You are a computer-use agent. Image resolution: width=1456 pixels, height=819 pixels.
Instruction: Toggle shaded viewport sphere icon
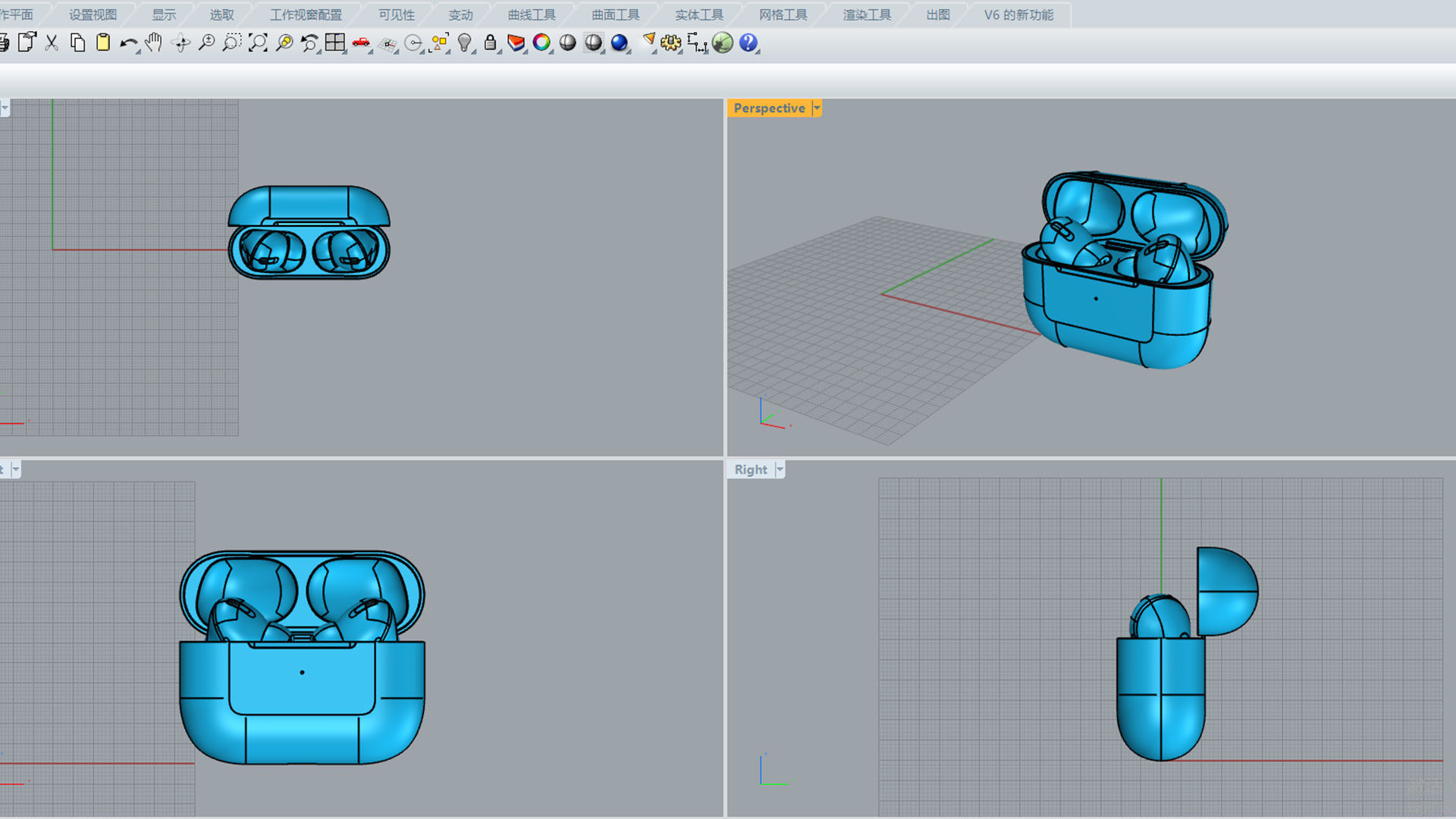coord(567,43)
